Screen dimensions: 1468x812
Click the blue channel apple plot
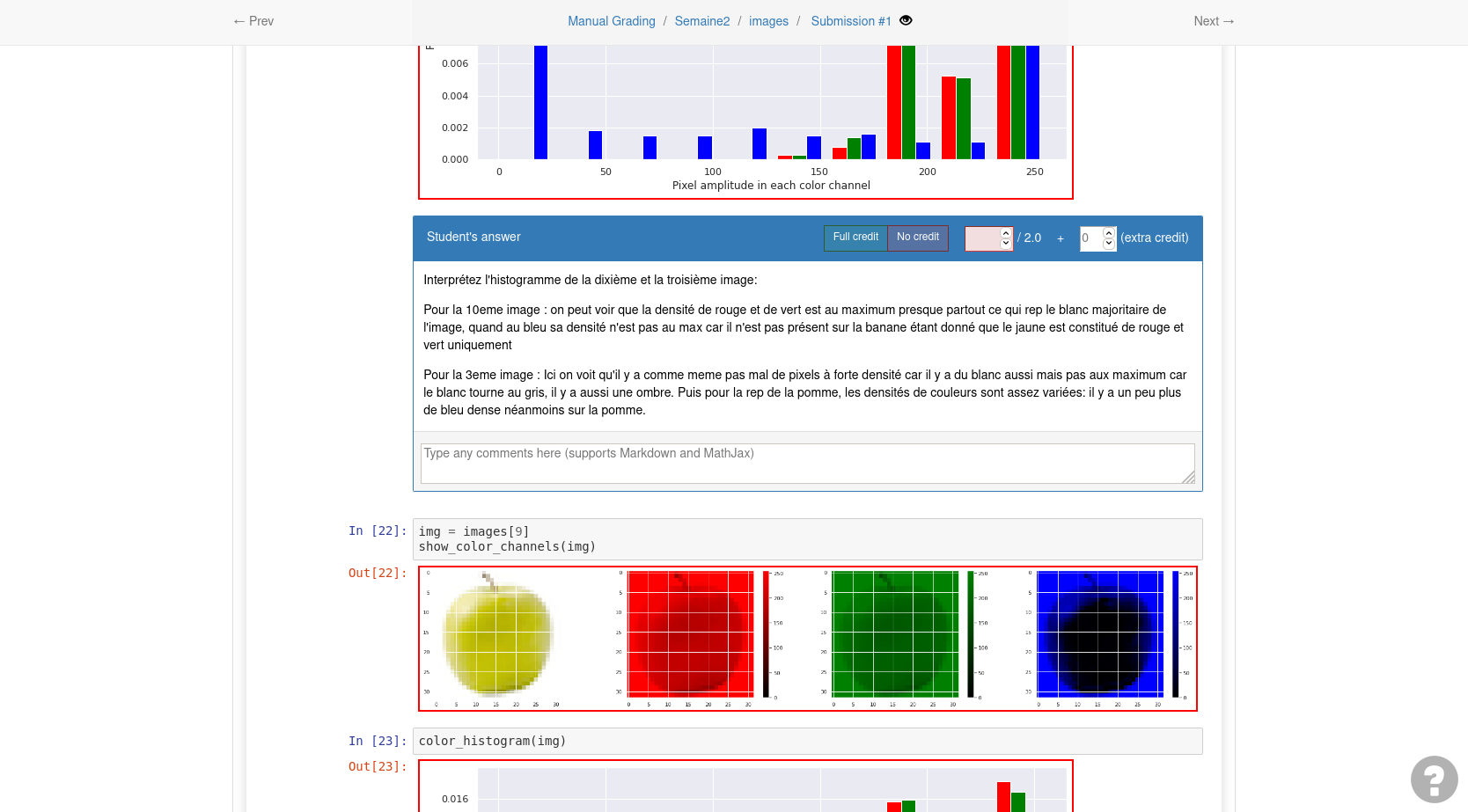coord(1099,633)
